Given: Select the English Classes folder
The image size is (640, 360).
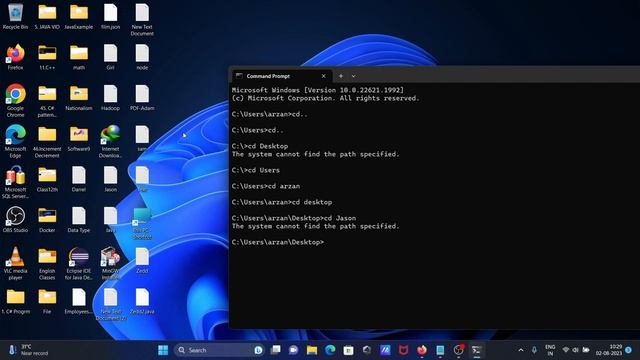Looking at the screenshot, I should click(x=47, y=263).
